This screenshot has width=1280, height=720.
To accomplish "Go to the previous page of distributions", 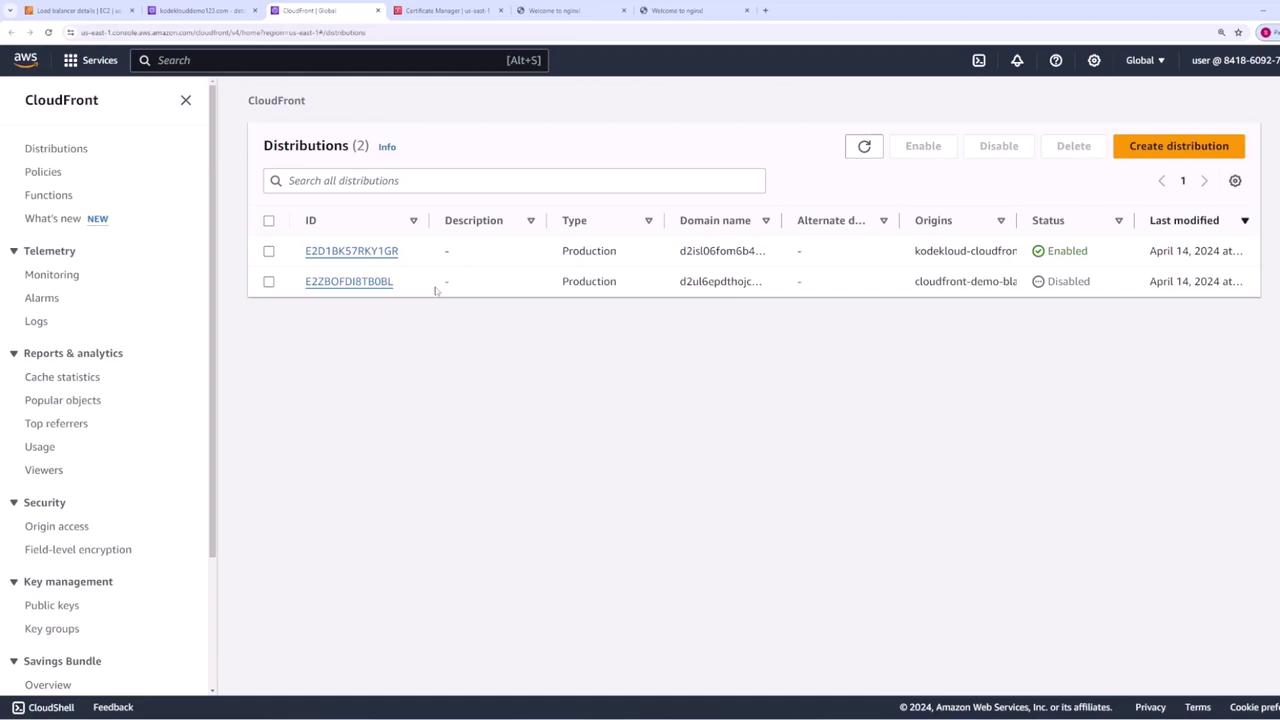I will (x=1161, y=181).
